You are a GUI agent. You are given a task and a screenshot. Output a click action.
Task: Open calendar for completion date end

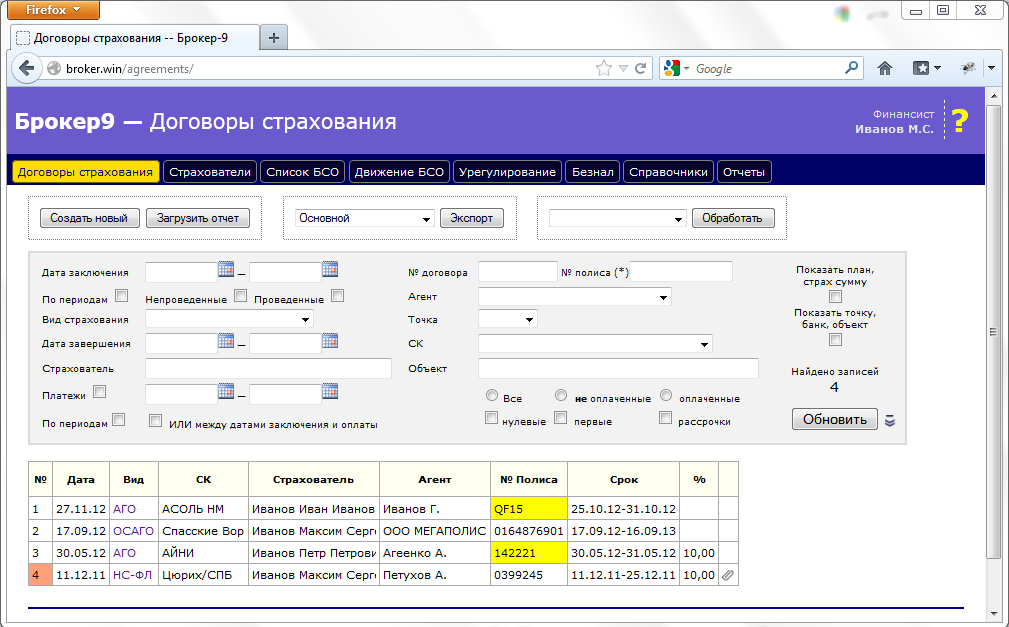(x=330, y=341)
